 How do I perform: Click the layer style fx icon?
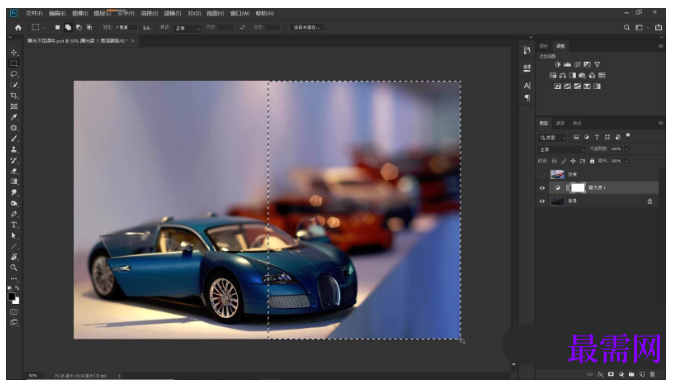(x=600, y=374)
